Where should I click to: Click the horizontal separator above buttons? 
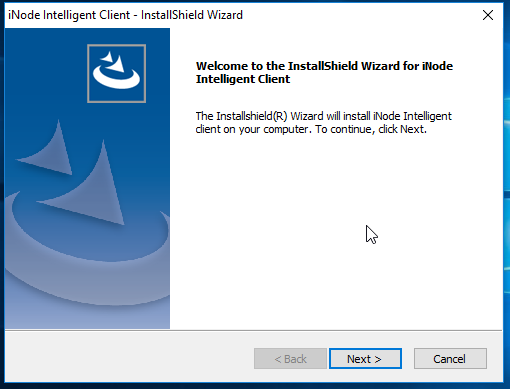(253, 330)
